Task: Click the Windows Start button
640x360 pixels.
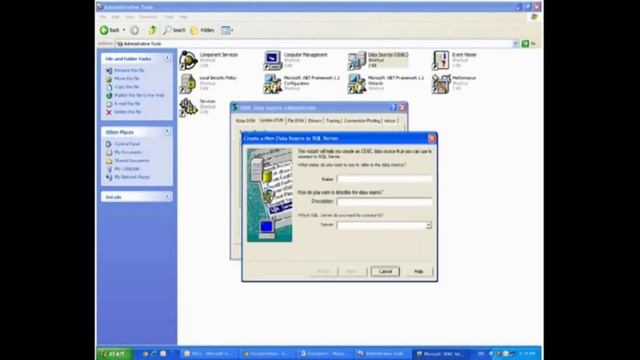Action: click(114, 353)
